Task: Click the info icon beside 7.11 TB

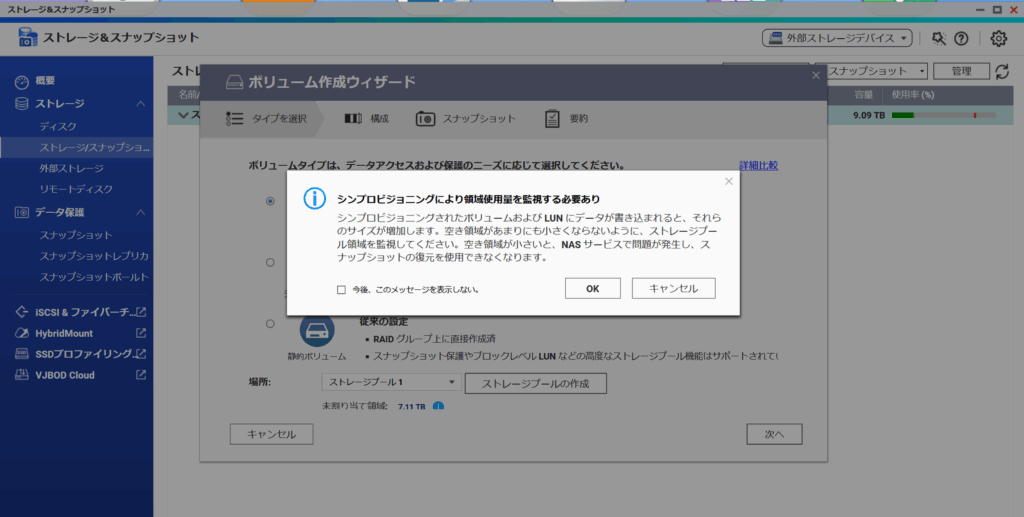Action: 438,407
